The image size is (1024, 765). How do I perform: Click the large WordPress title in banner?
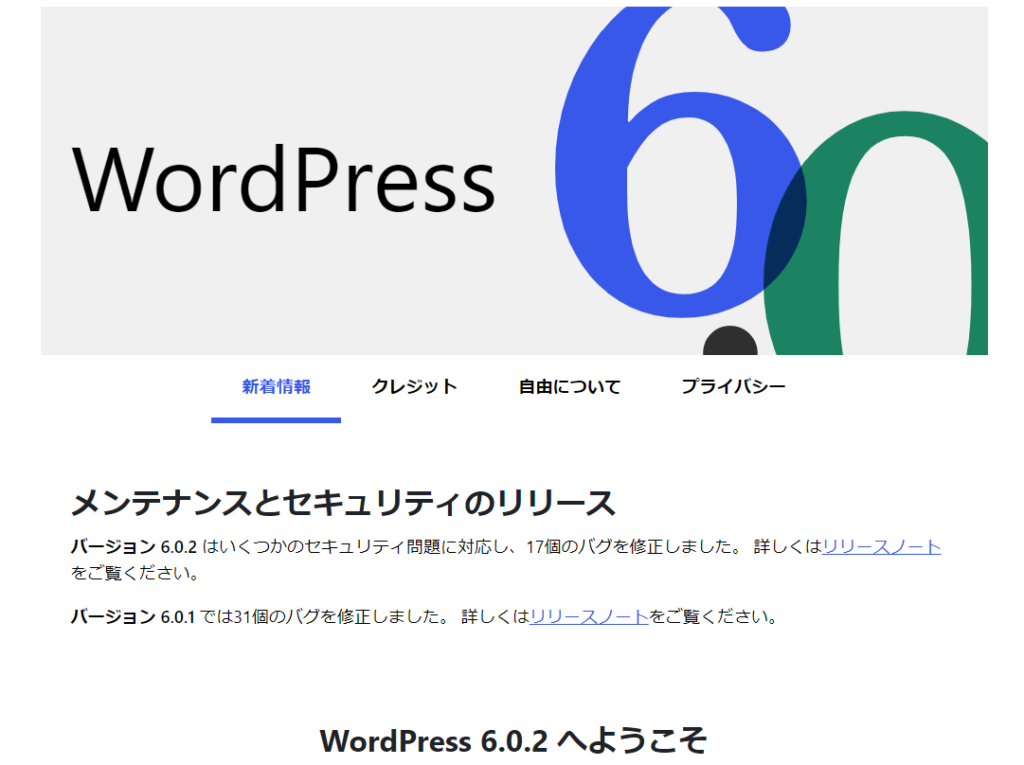284,180
